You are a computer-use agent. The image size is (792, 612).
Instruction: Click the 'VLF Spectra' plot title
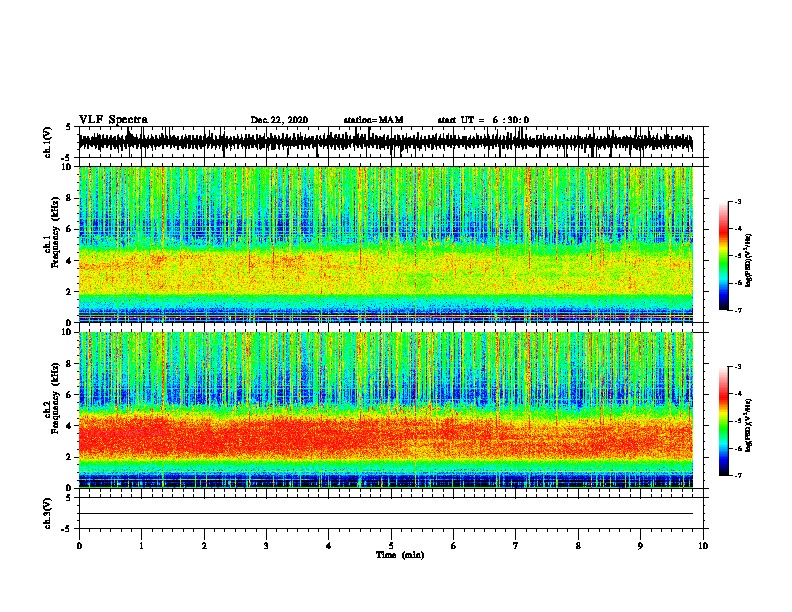(113, 120)
